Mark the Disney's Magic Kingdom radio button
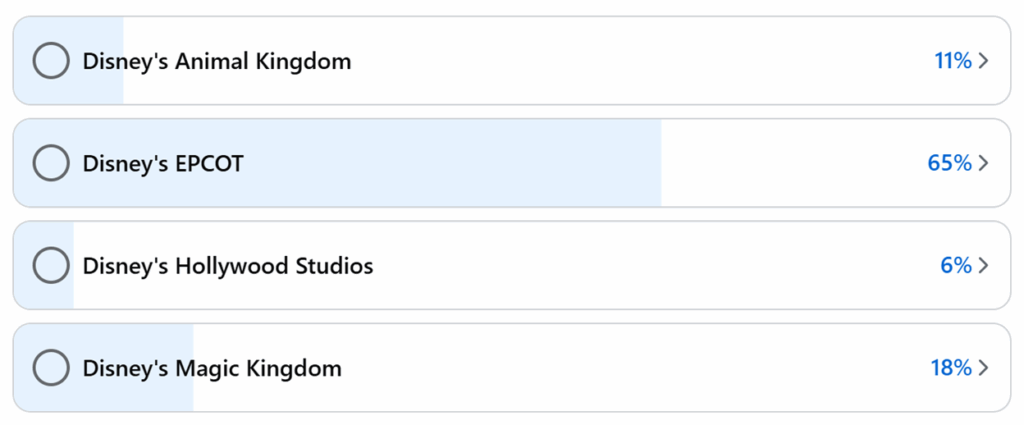The image size is (1024, 425). point(50,368)
